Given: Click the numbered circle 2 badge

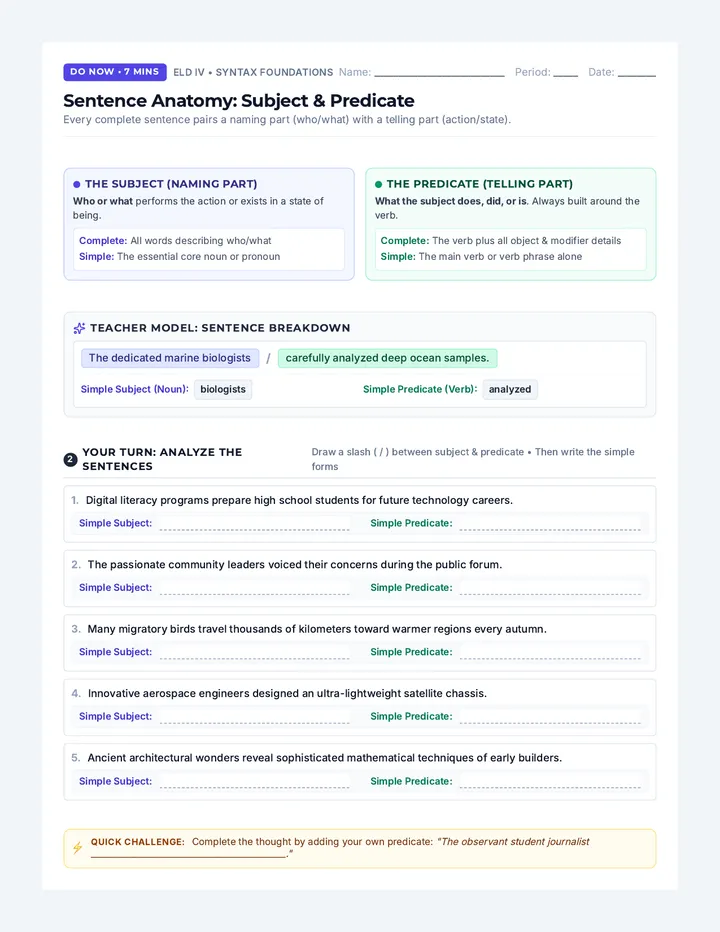Looking at the screenshot, I should point(70,459).
